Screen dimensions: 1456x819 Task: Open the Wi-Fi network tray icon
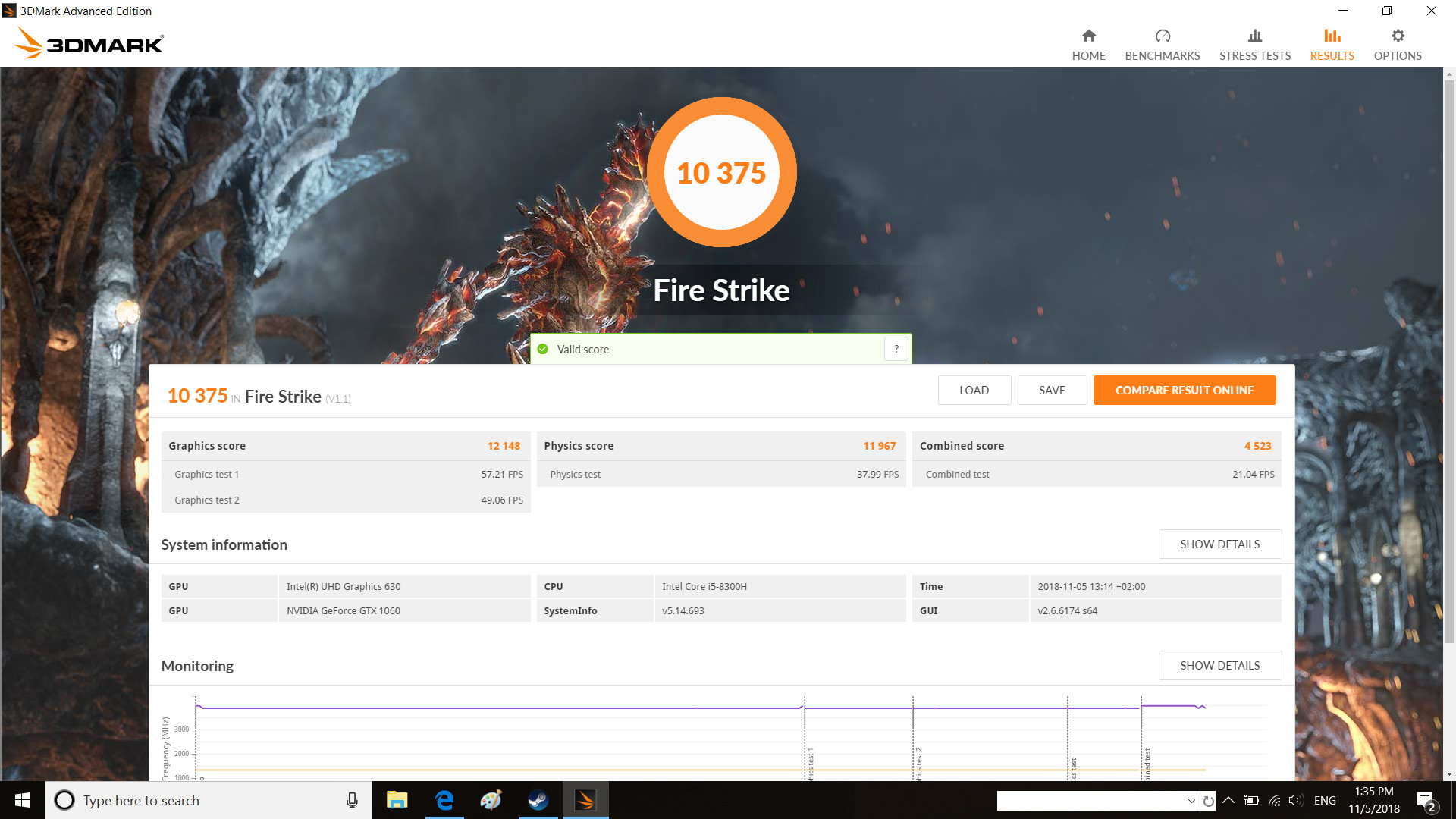point(1274,800)
